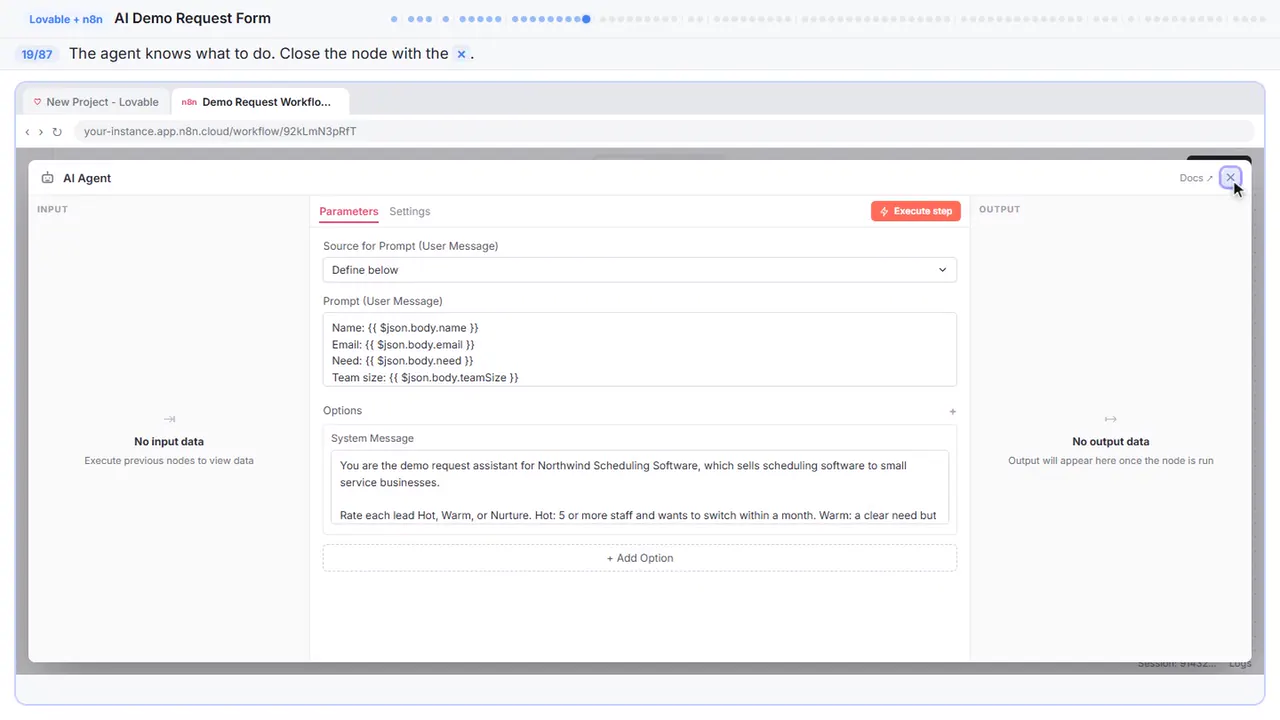Image resolution: width=1280 pixels, height=720 pixels.
Task: Click the "No output data" message
Action: [1110, 441]
